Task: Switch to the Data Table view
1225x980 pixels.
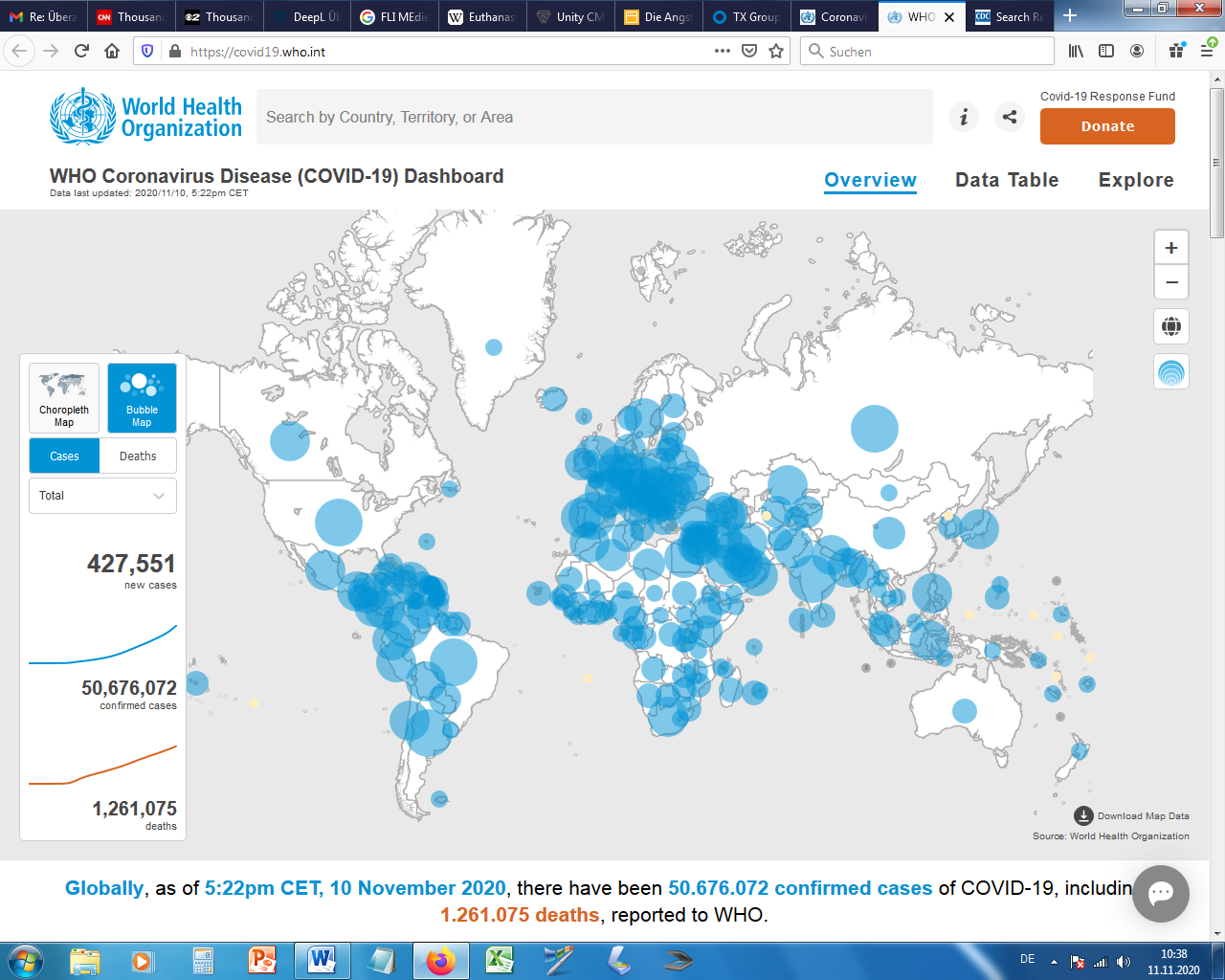Action: [x=1006, y=180]
